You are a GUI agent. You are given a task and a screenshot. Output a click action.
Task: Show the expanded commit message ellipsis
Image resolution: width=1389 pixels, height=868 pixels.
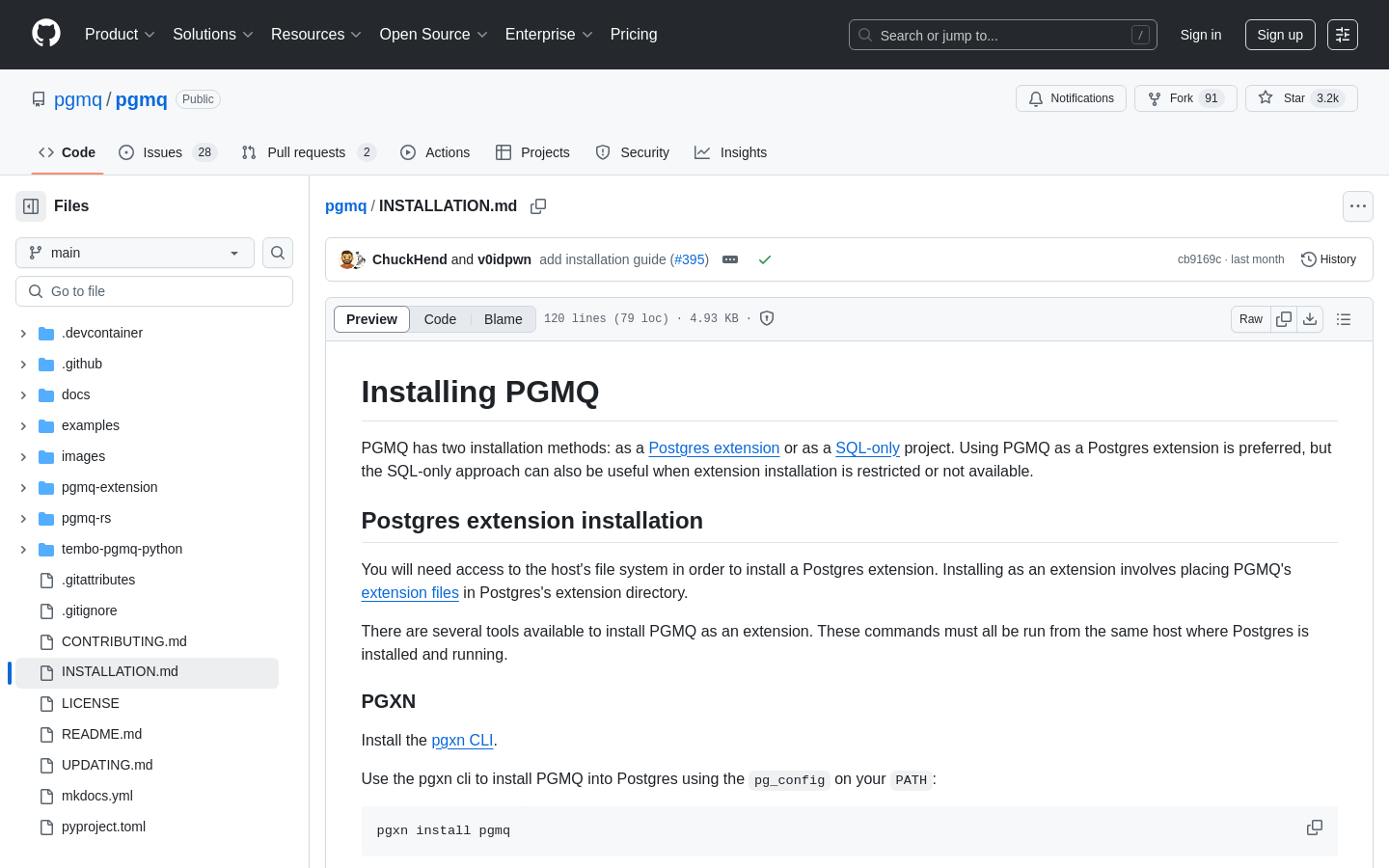click(730, 259)
